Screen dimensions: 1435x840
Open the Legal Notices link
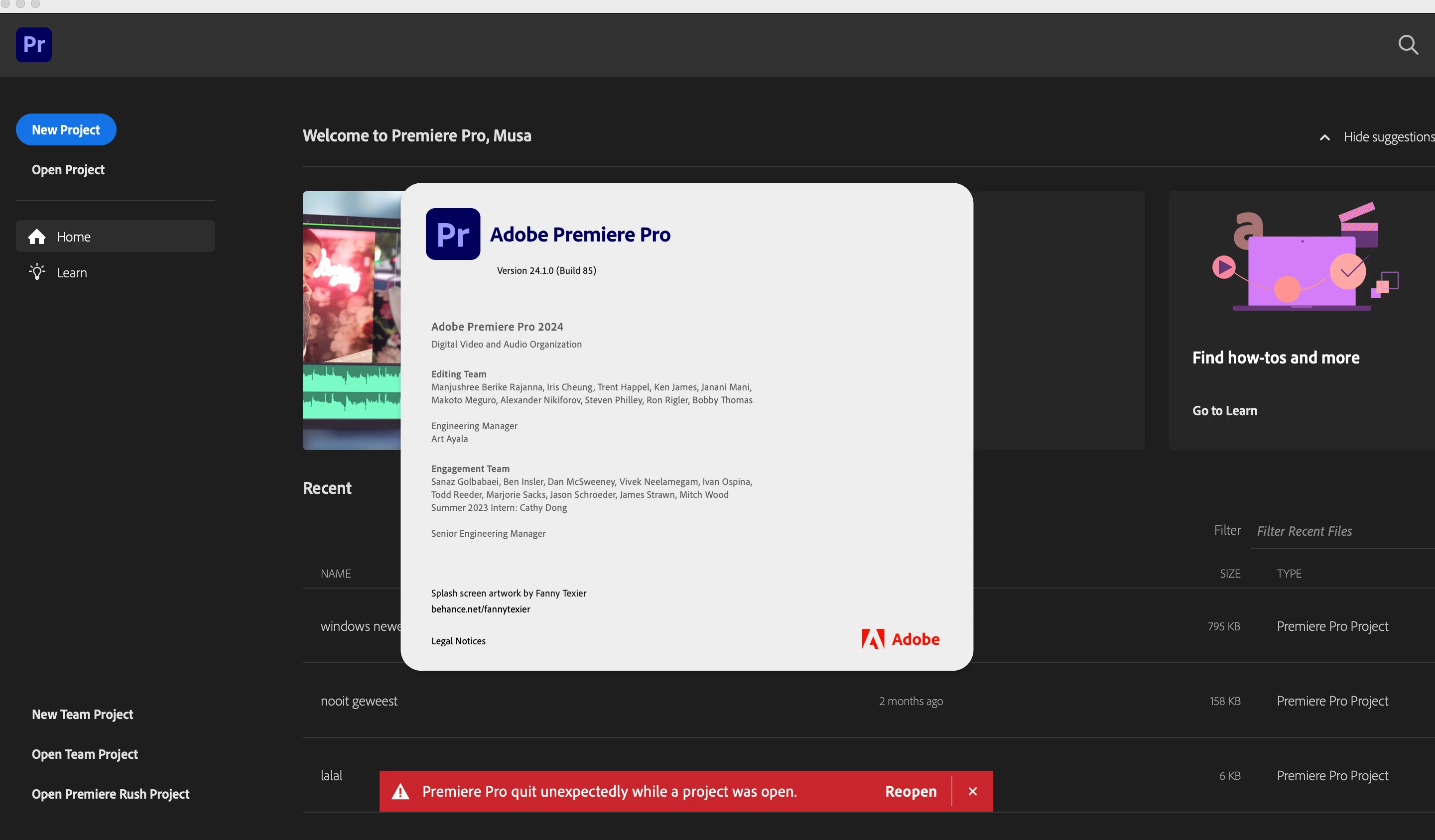click(x=458, y=641)
